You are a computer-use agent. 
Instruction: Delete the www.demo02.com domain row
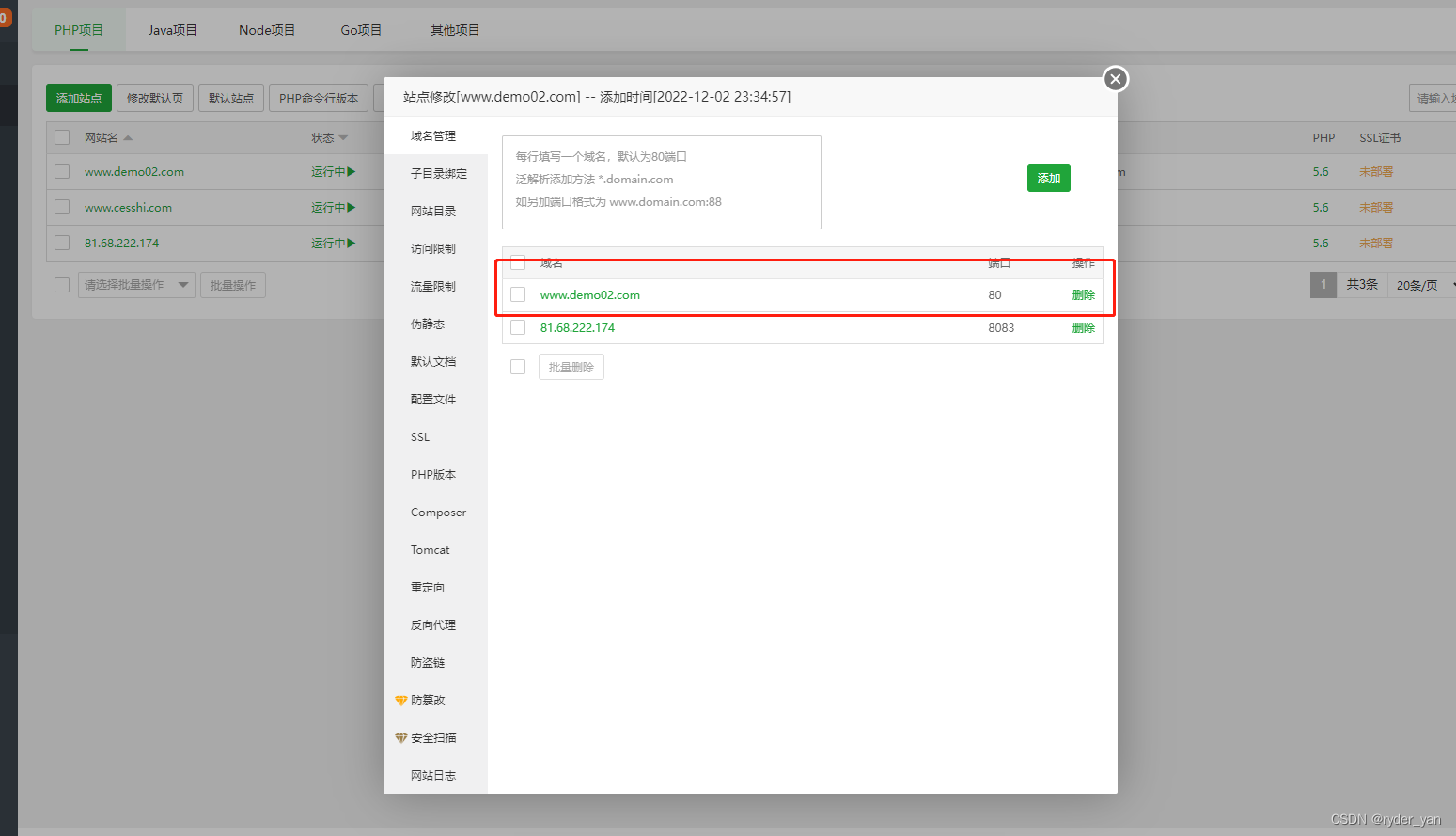tap(1084, 294)
